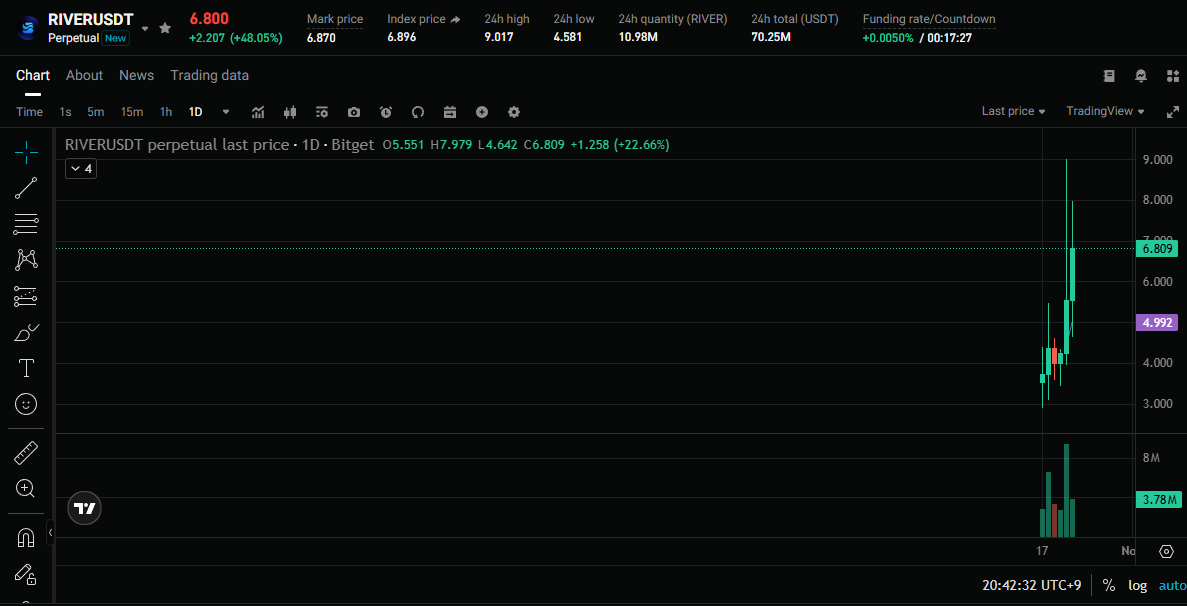
Task: Click the TradingView logo on chart
Action: coord(85,508)
